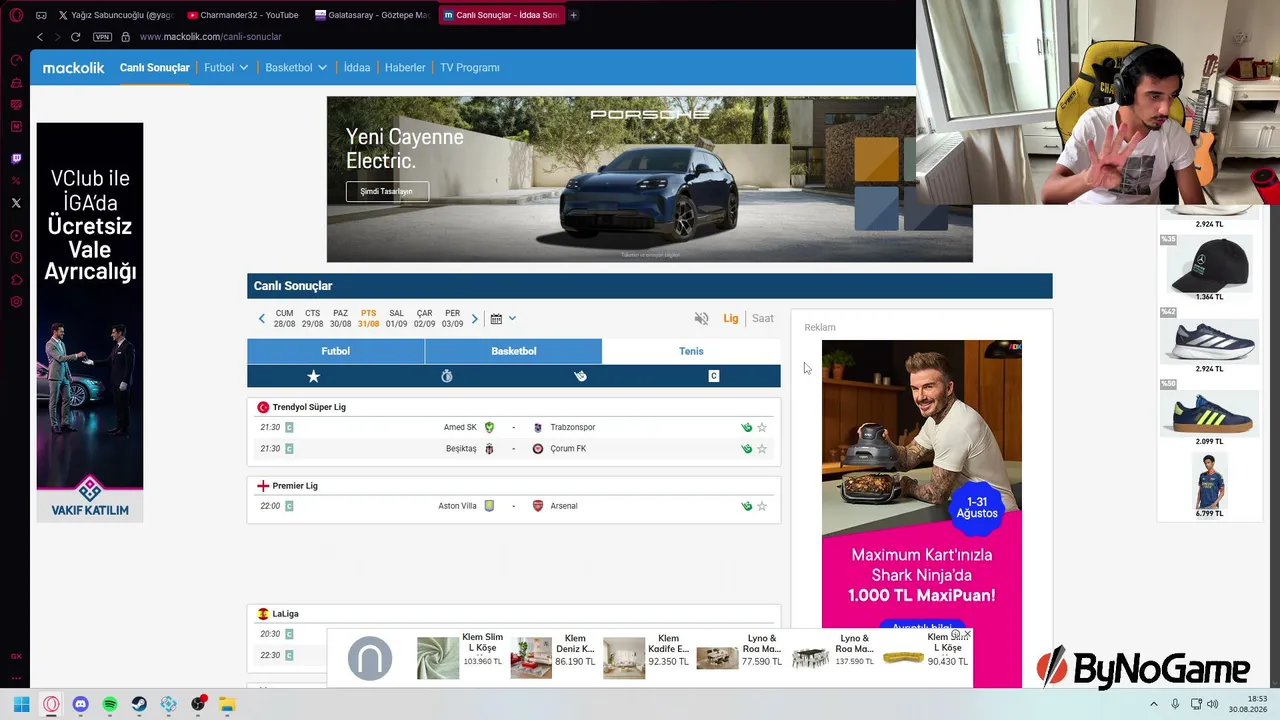Viewport: 1280px width, 720px height.
Task: Select date CTS 29/08
Action: pyautogui.click(x=313, y=319)
